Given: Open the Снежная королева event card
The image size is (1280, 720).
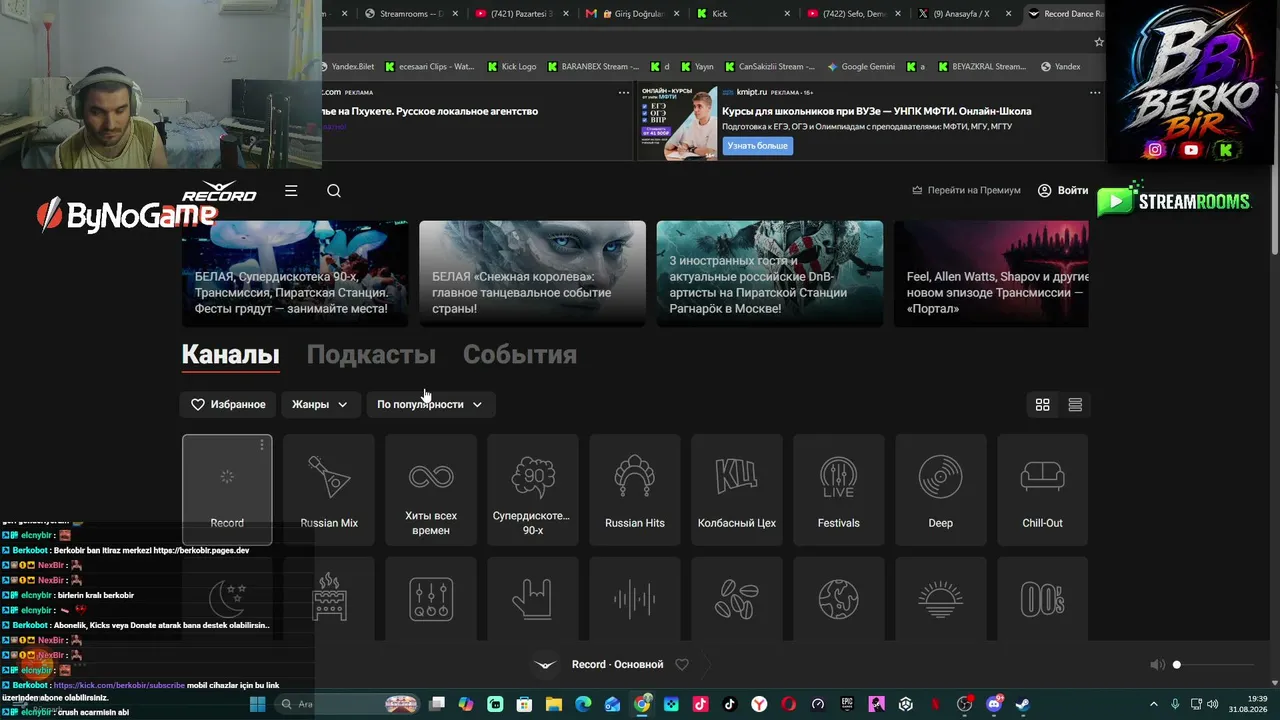Looking at the screenshot, I should [532, 273].
